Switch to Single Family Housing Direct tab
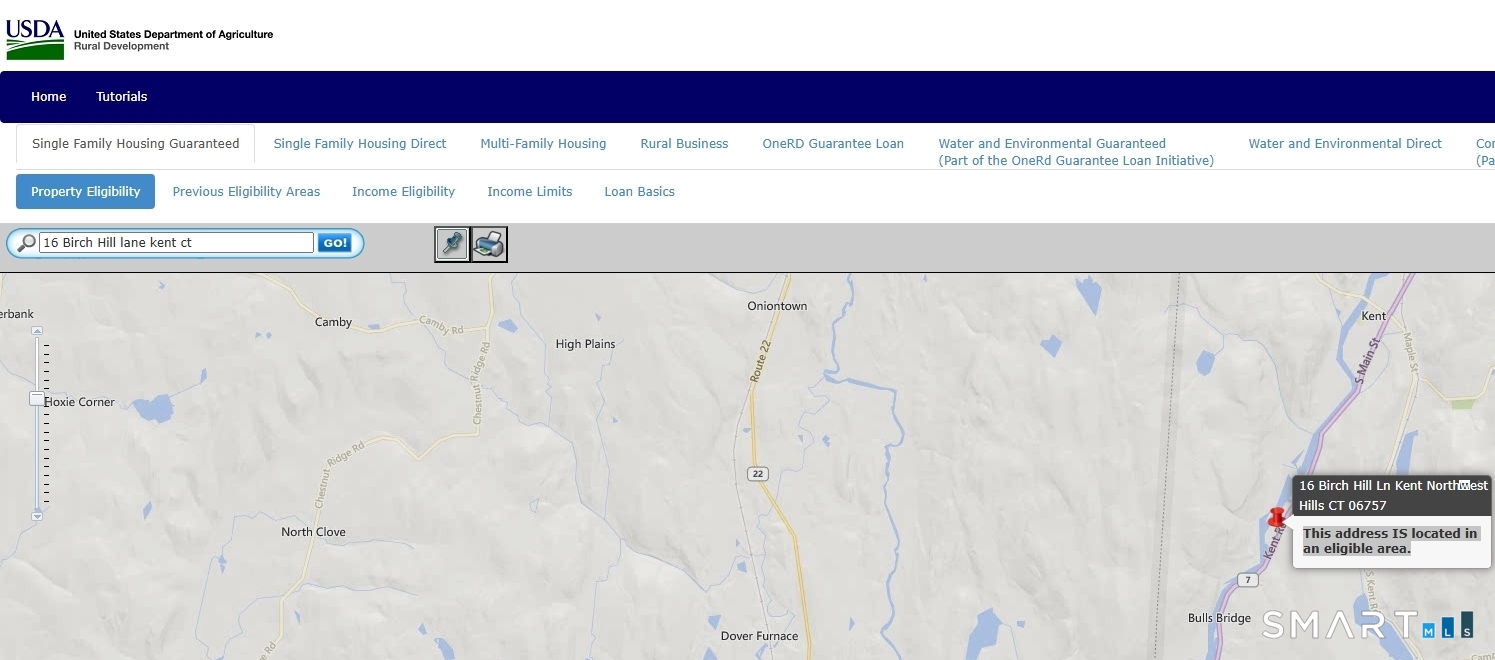Image resolution: width=1495 pixels, height=660 pixels. tap(360, 144)
